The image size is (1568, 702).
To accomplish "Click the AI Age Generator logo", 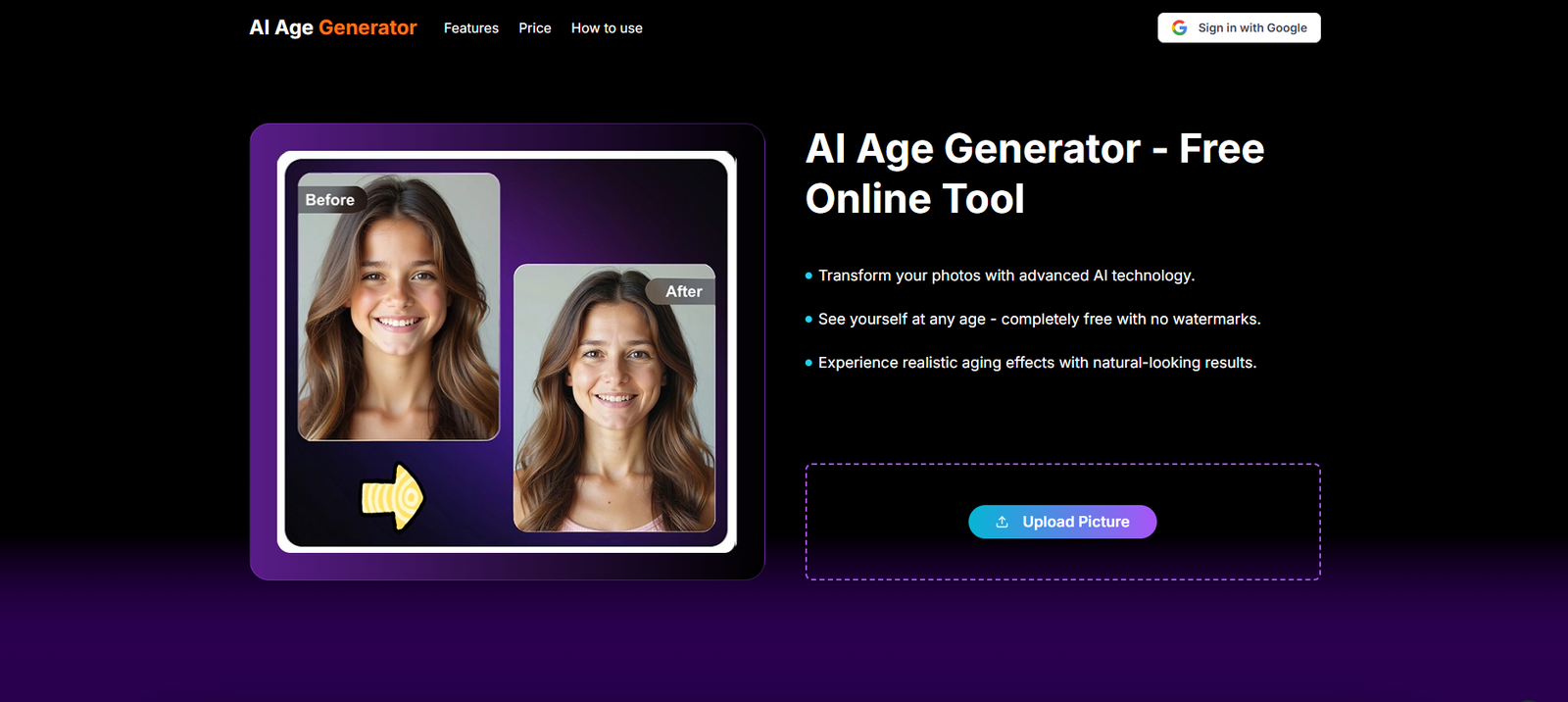I will tap(333, 27).
